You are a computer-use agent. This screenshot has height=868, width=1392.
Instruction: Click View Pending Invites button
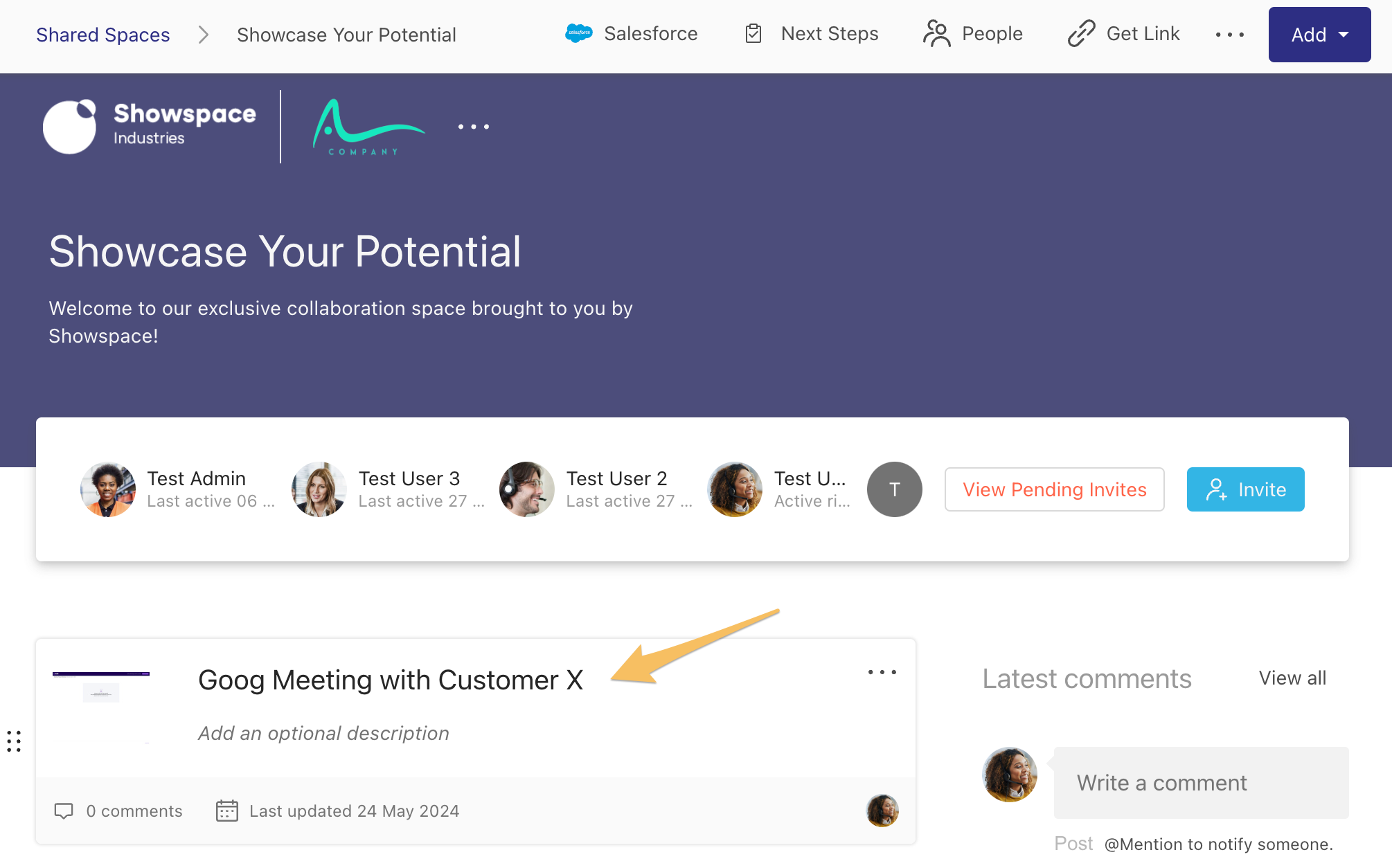pos(1054,489)
